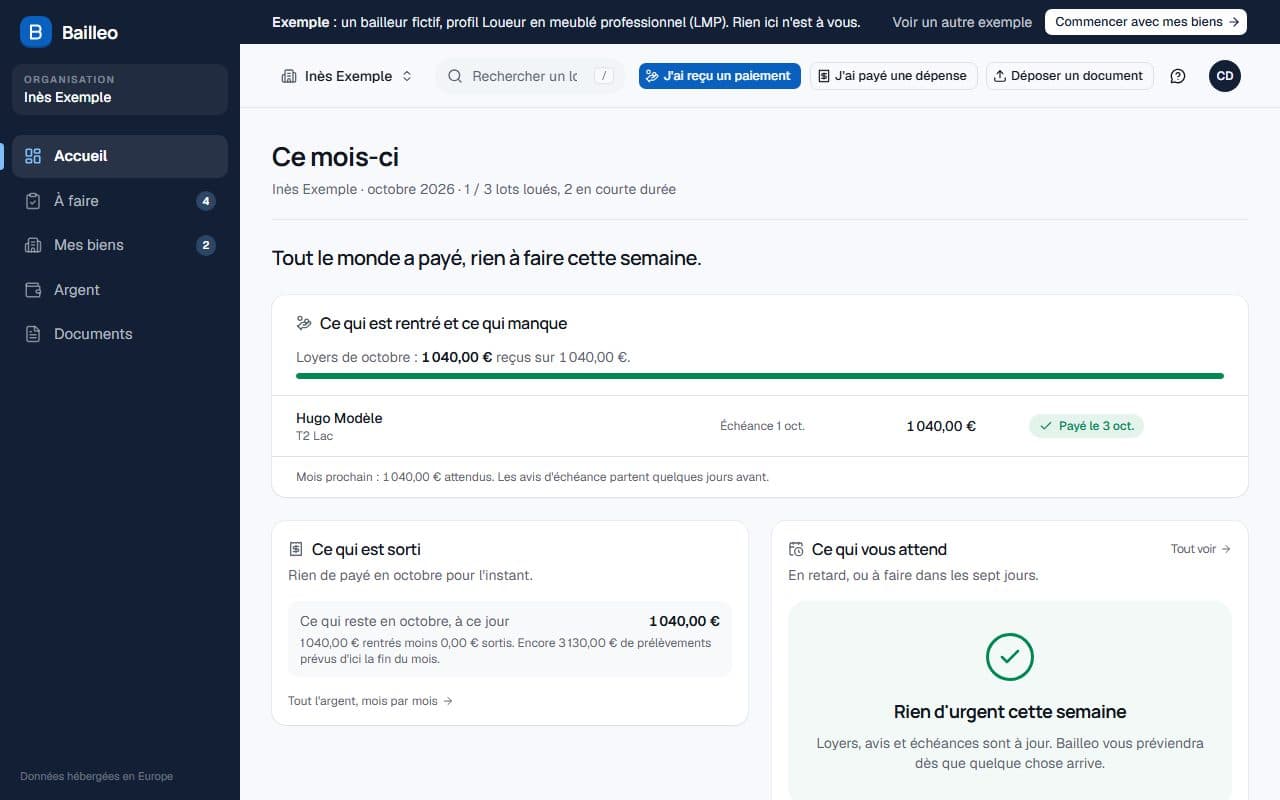This screenshot has height=800, width=1280.
Task: Open the CD user avatar menu
Action: 1225,76
